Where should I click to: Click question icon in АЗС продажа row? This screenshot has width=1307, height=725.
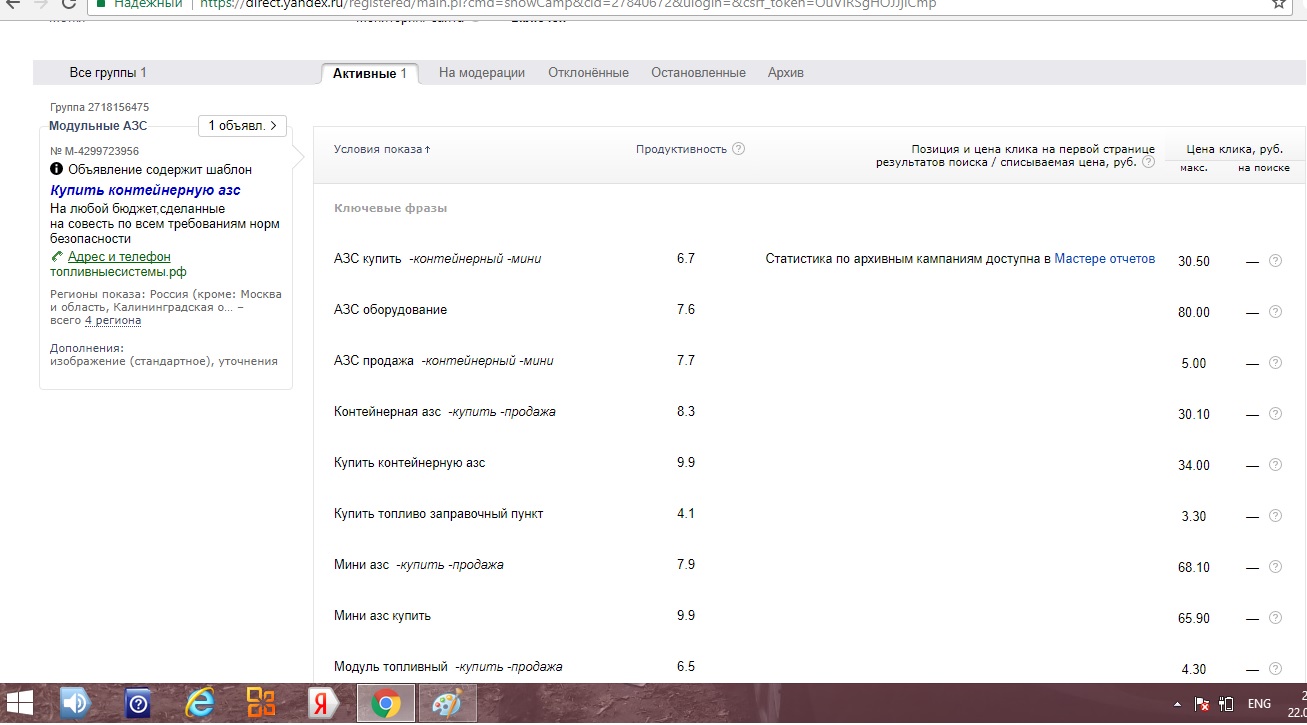click(x=1275, y=363)
